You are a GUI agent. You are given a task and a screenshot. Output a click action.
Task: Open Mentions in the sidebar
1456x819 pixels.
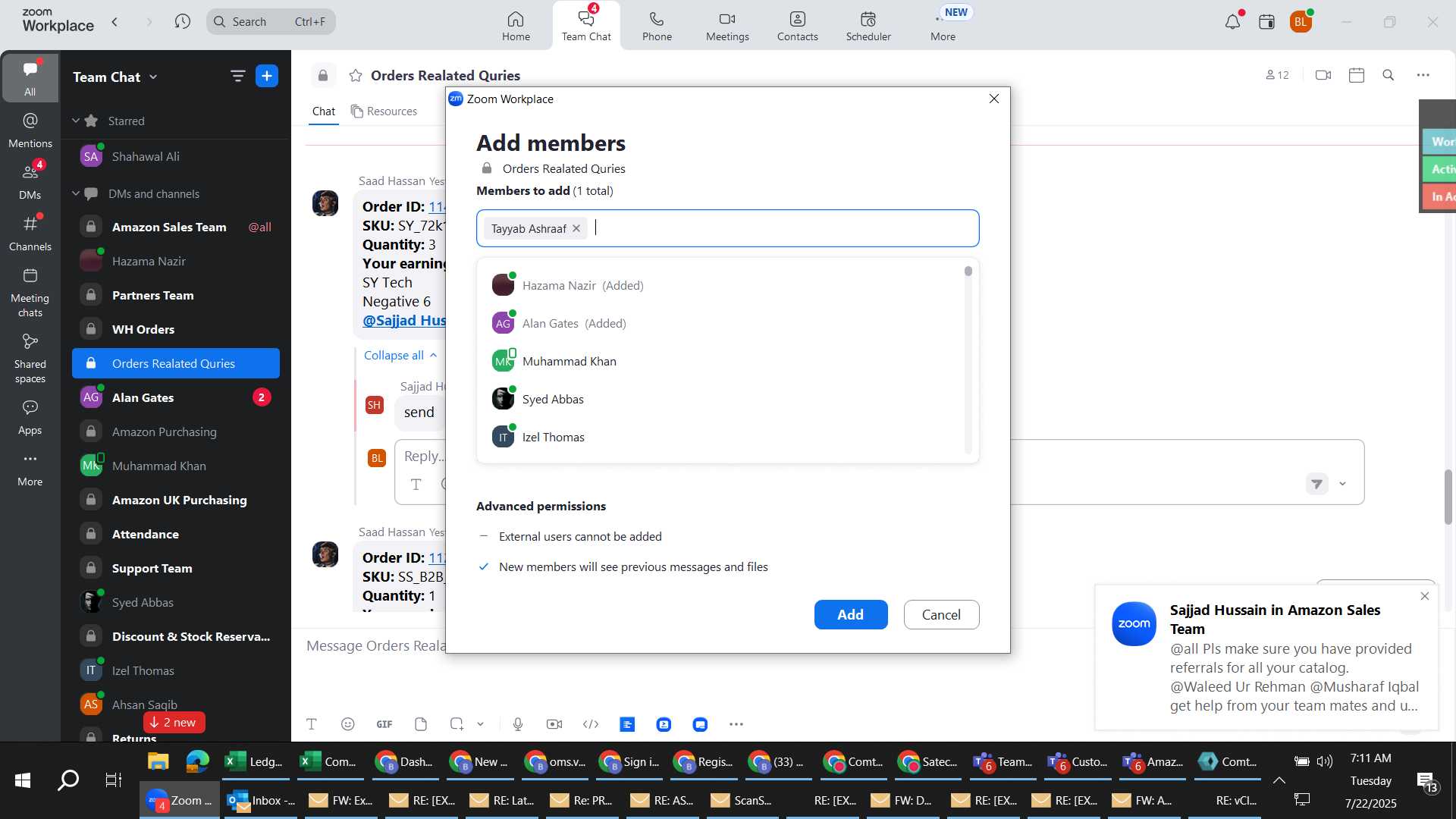coord(30,130)
